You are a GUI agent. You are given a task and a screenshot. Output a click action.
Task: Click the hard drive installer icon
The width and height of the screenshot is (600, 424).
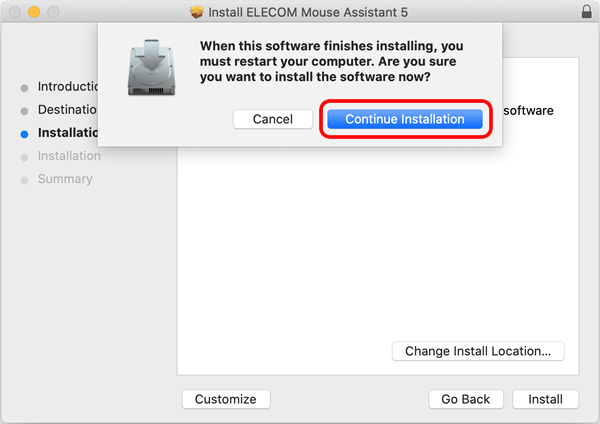click(152, 67)
